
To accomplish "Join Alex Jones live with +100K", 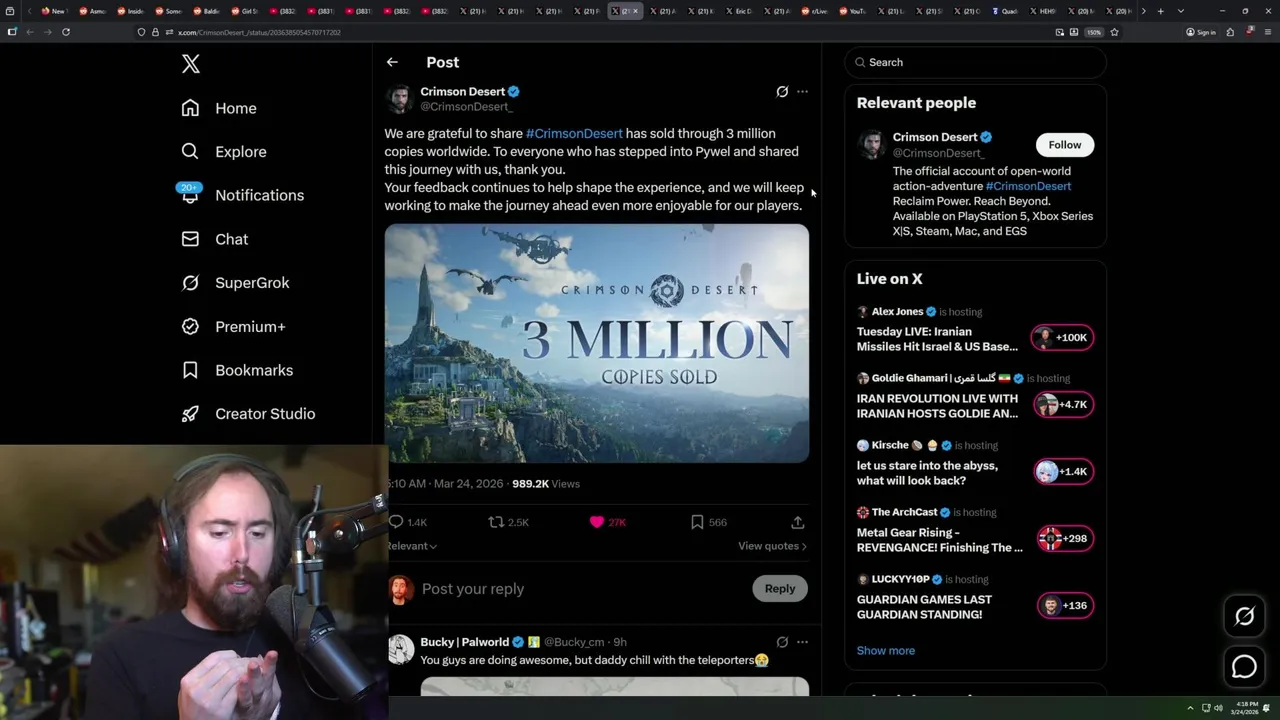I will [x=1063, y=338].
